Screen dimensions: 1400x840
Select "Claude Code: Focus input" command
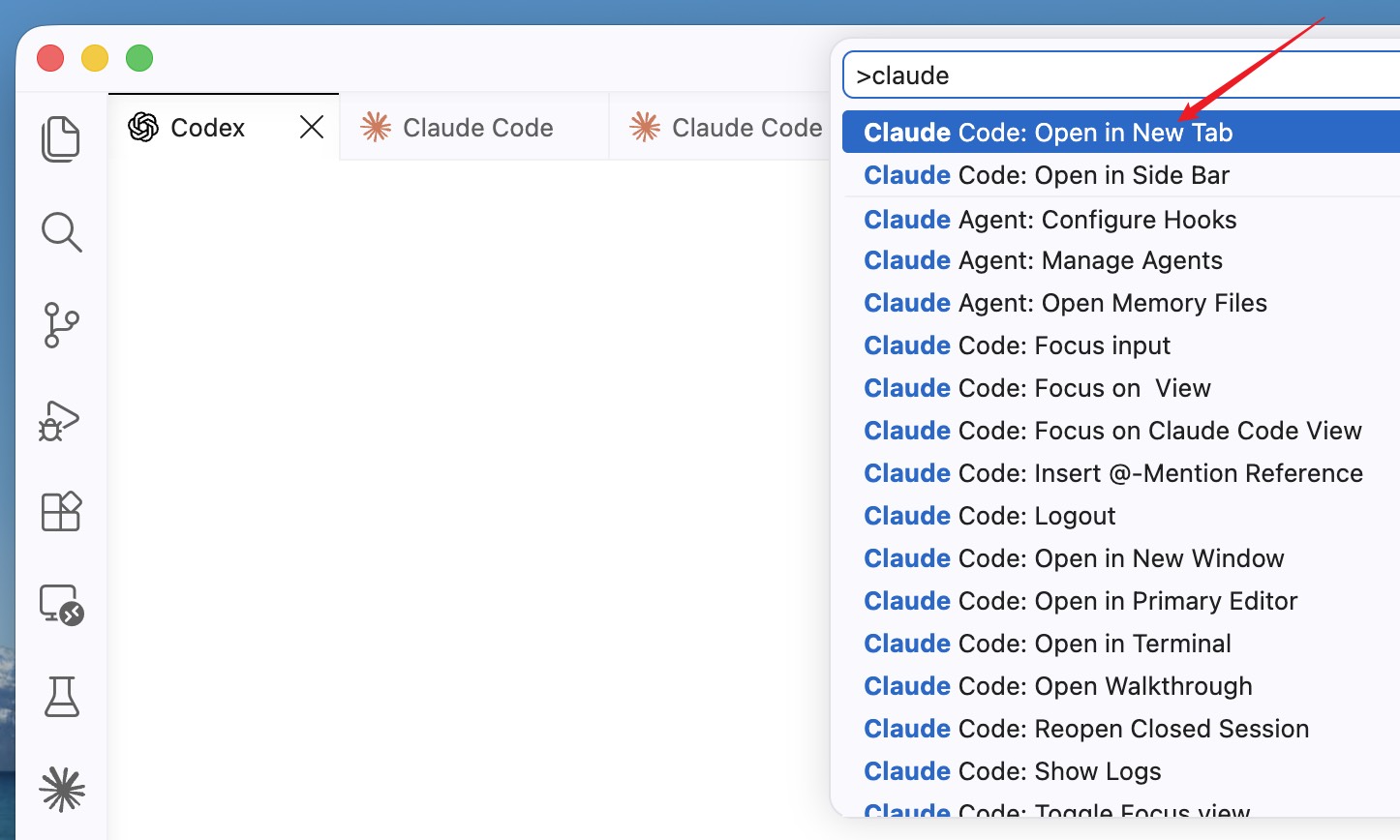click(1121, 345)
